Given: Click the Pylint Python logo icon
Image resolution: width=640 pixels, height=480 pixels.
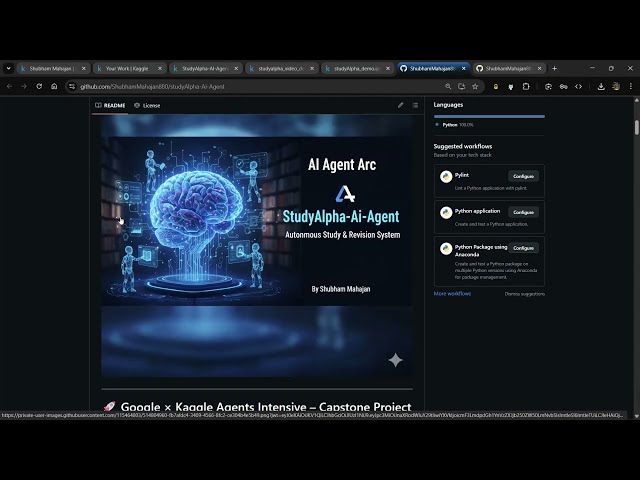Looking at the screenshot, I should click(x=446, y=177).
